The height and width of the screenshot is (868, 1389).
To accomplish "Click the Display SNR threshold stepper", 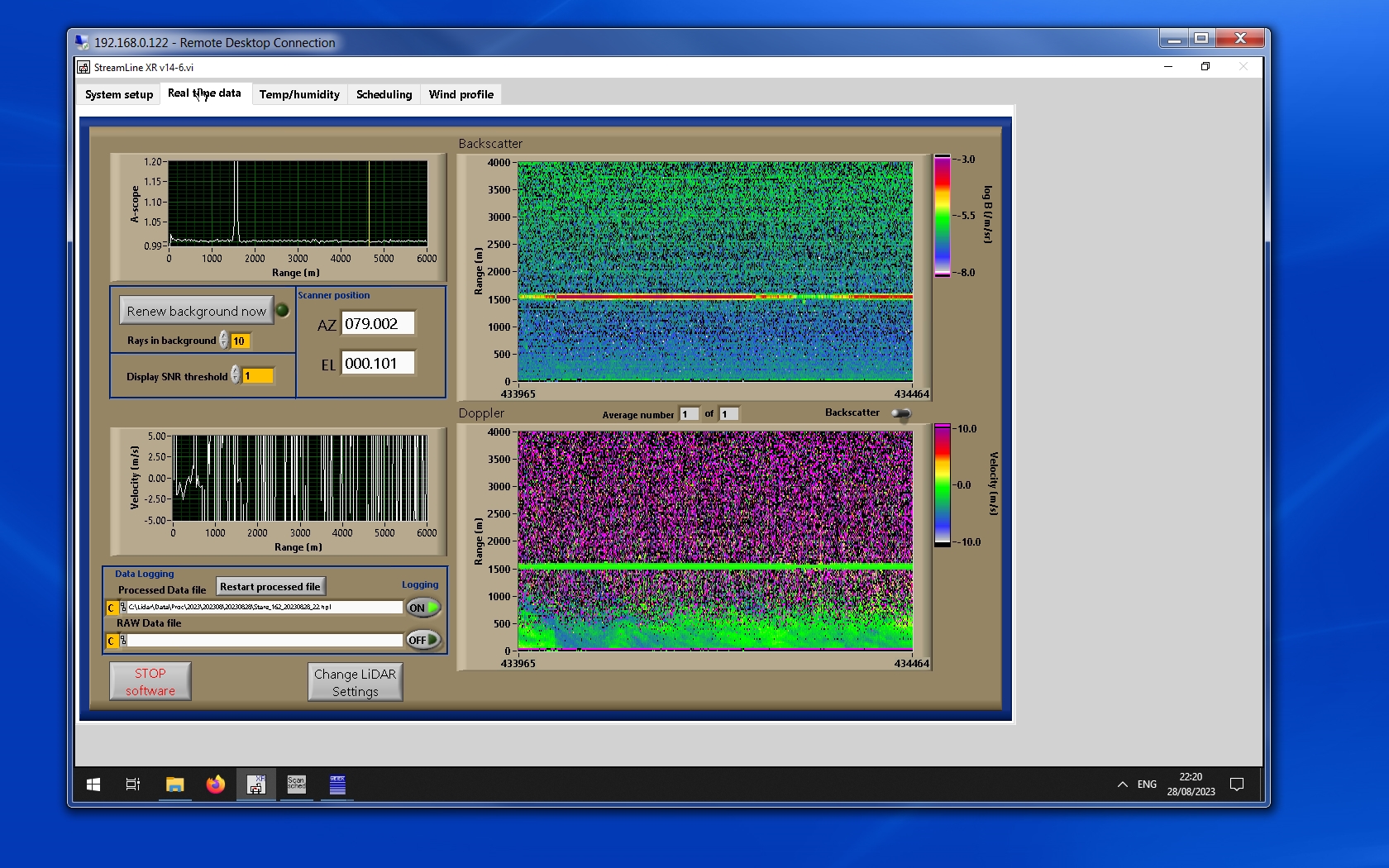I will [x=236, y=376].
